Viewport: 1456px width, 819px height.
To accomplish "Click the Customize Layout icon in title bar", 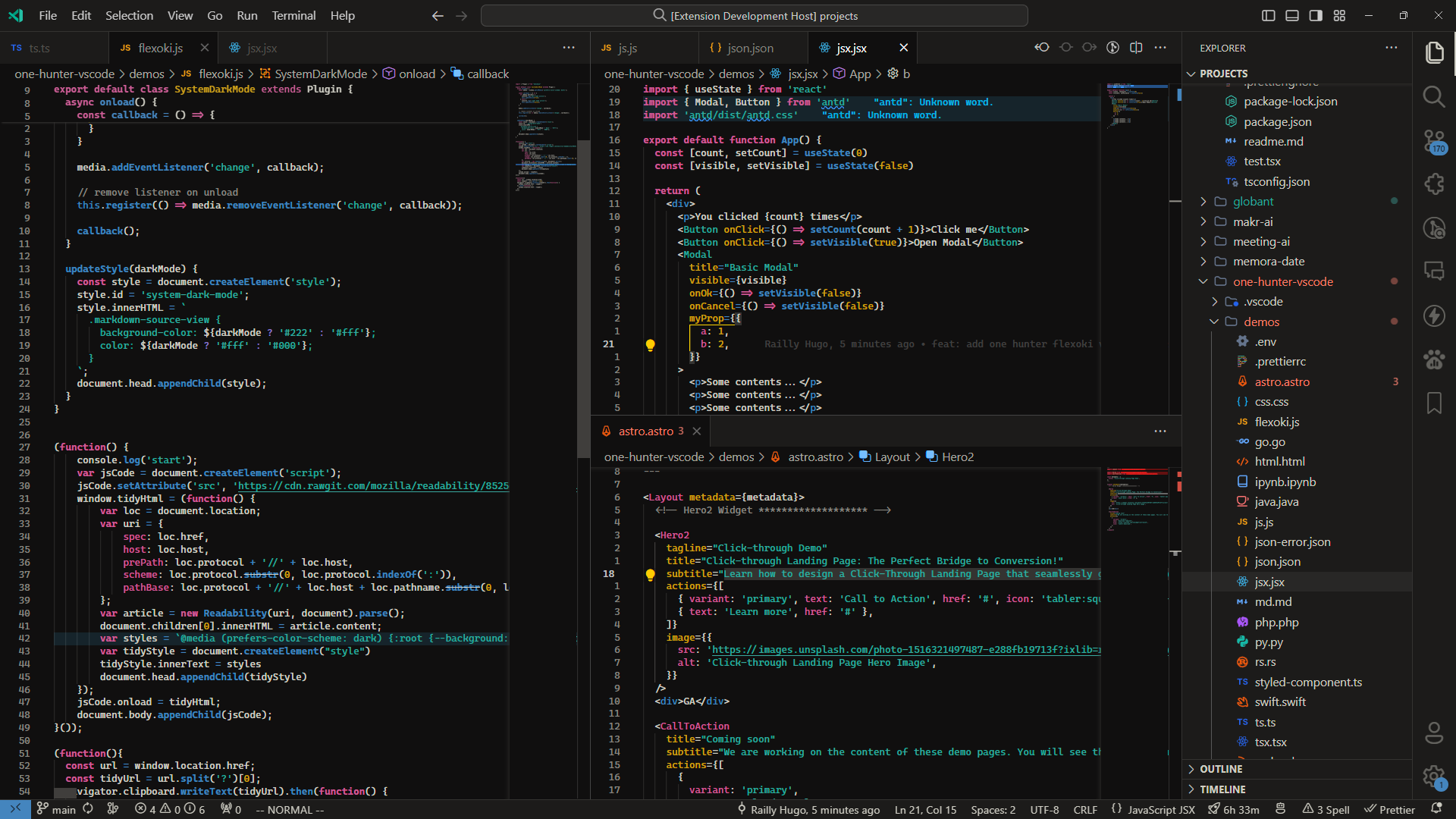I will click(x=1339, y=15).
